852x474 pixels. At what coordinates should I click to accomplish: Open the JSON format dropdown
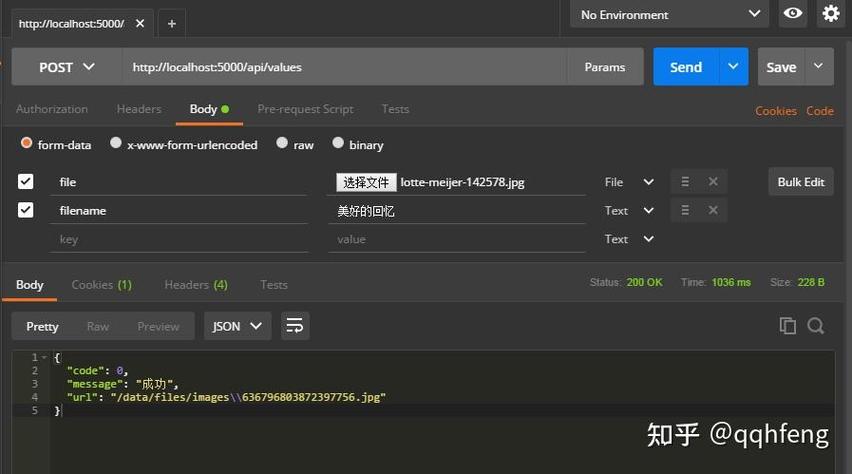(237, 326)
